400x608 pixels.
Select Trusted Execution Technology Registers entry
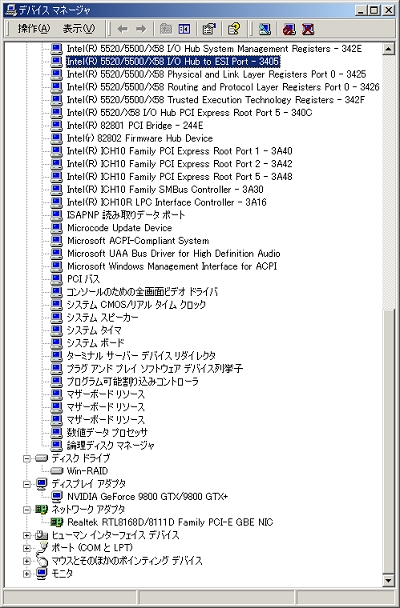click(x=216, y=100)
